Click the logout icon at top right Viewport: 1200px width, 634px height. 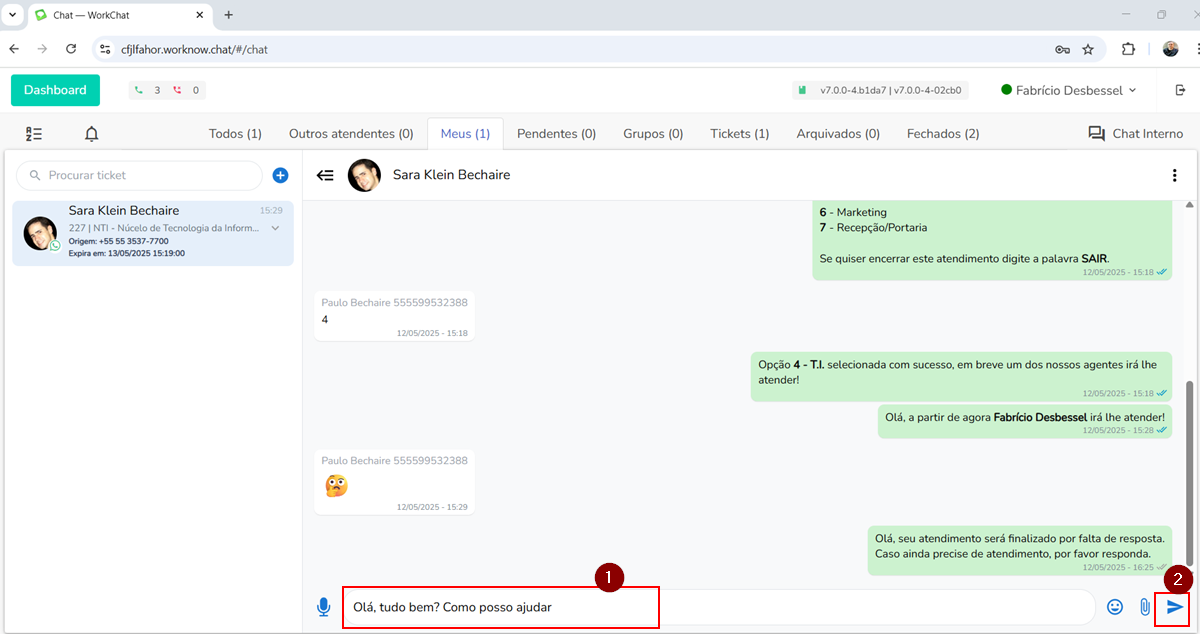(x=1180, y=90)
